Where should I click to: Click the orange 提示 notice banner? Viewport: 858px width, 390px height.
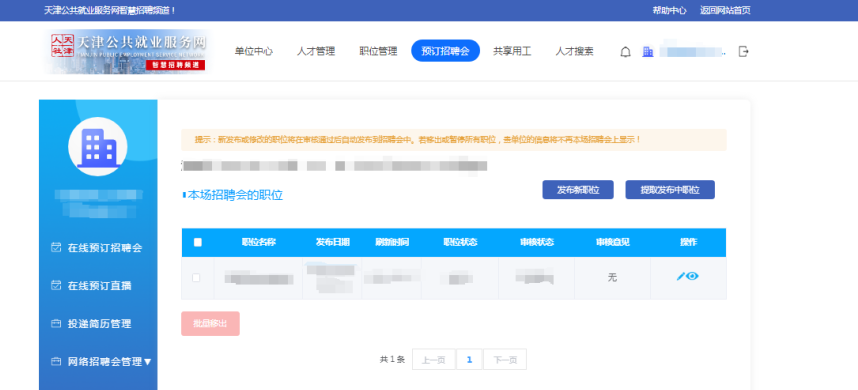point(454,140)
